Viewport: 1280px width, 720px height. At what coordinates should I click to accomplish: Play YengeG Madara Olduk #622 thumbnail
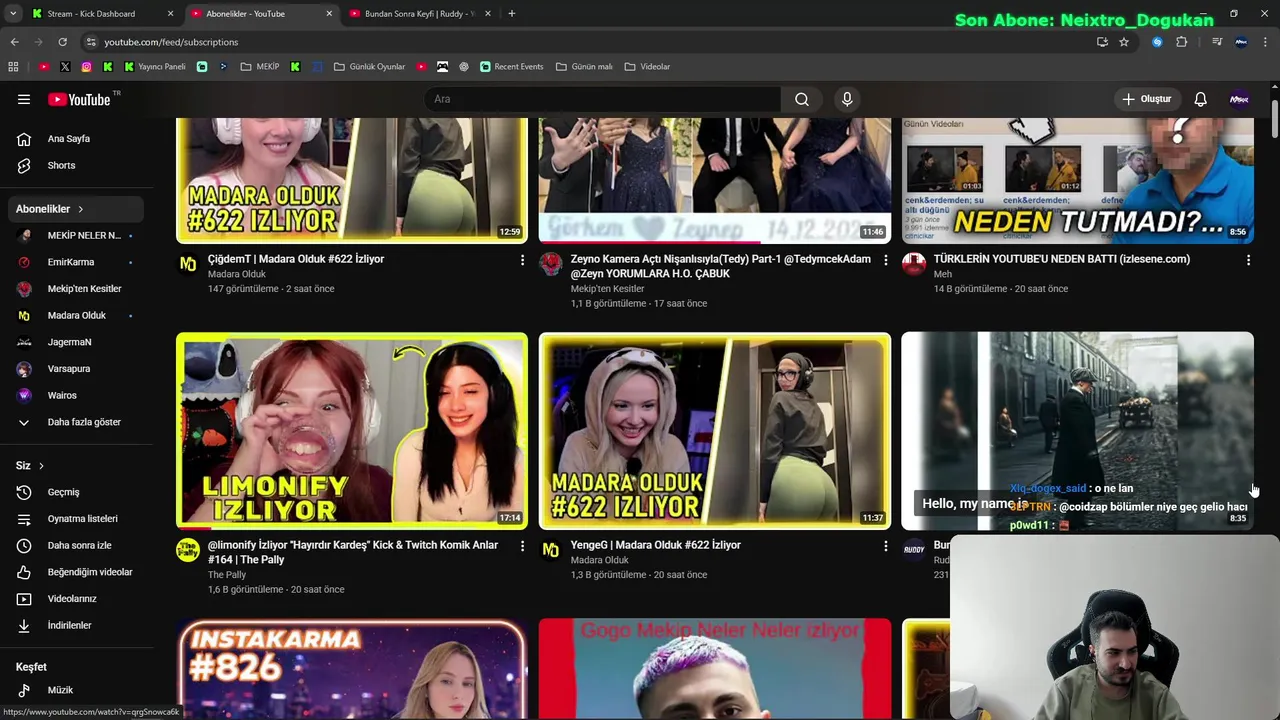point(715,430)
